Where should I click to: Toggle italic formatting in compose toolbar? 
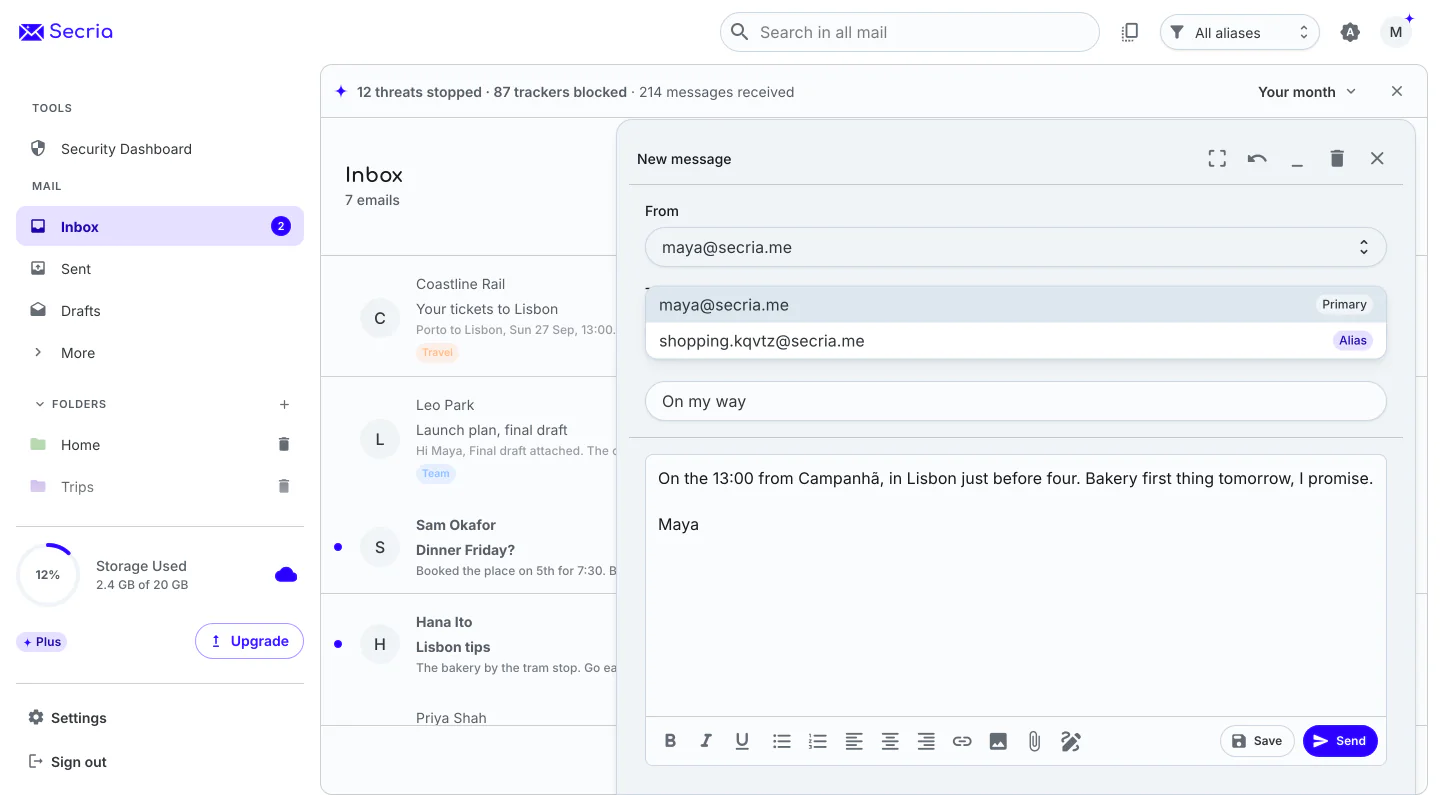click(x=706, y=741)
